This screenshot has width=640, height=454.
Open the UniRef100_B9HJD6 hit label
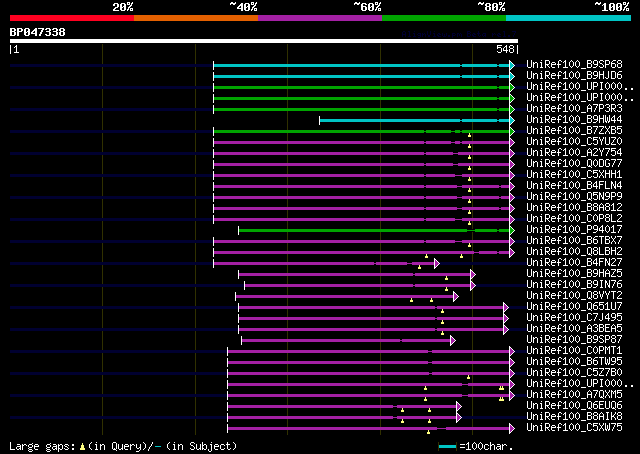[x=574, y=76]
